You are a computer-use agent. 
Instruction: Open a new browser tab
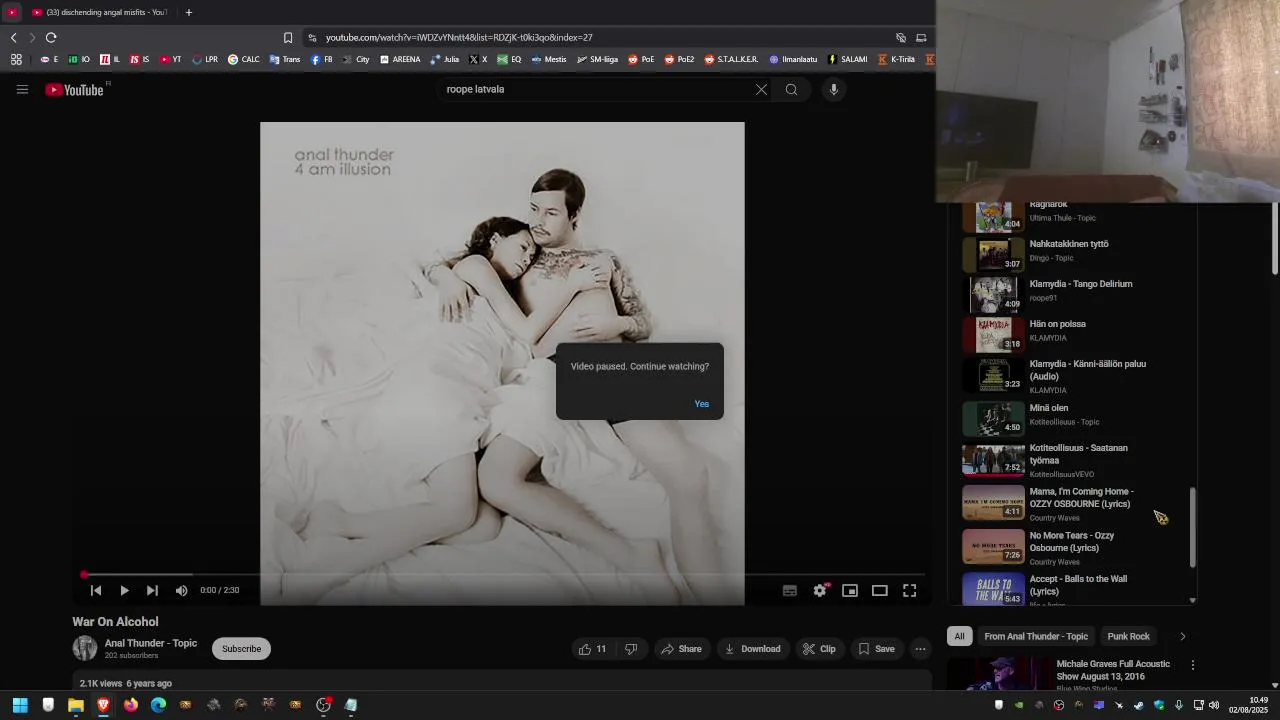point(189,12)
